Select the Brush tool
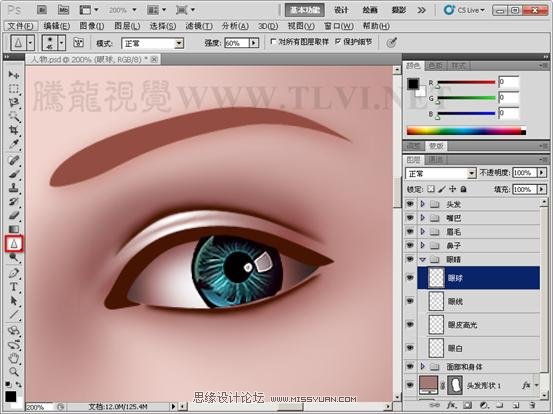 14,174
